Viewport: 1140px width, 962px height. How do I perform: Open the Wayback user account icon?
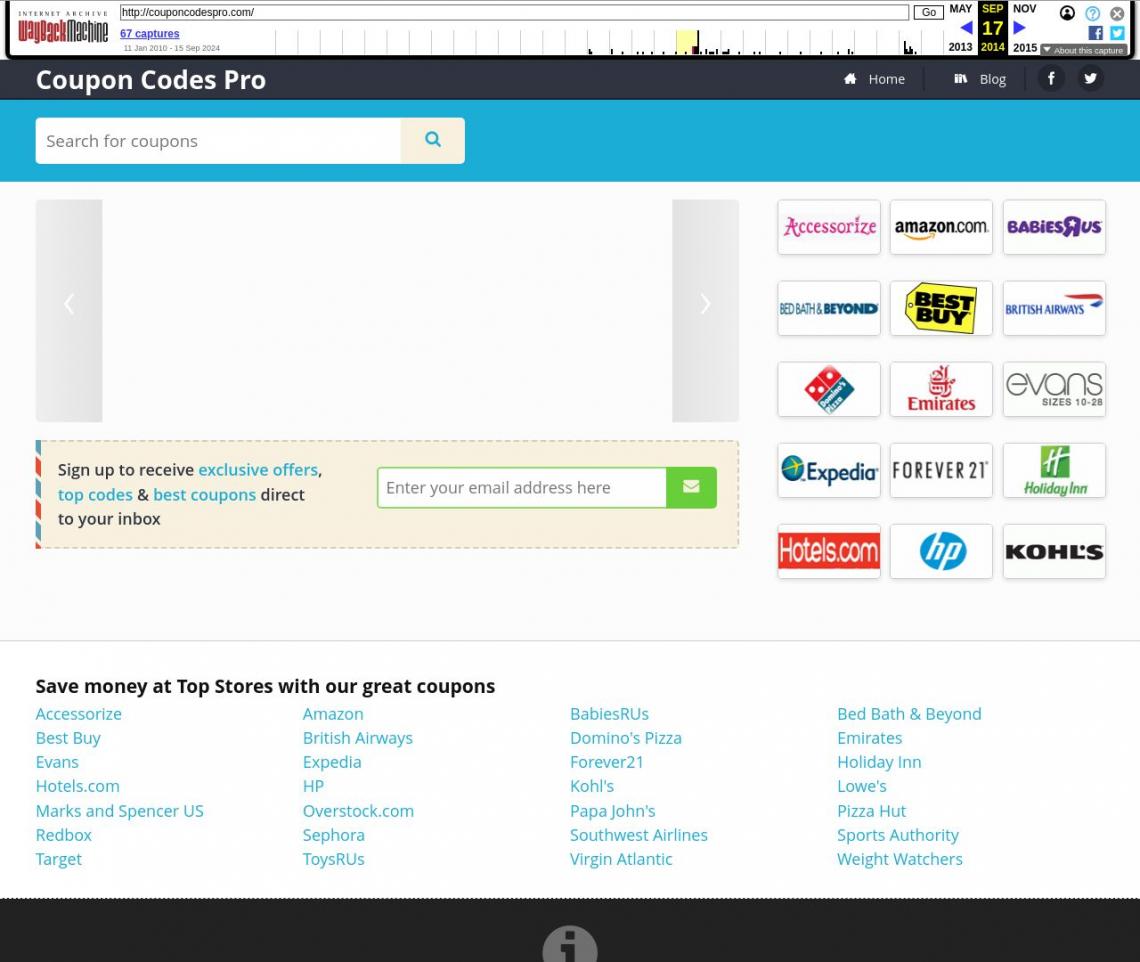click(x=1067, y=13)
